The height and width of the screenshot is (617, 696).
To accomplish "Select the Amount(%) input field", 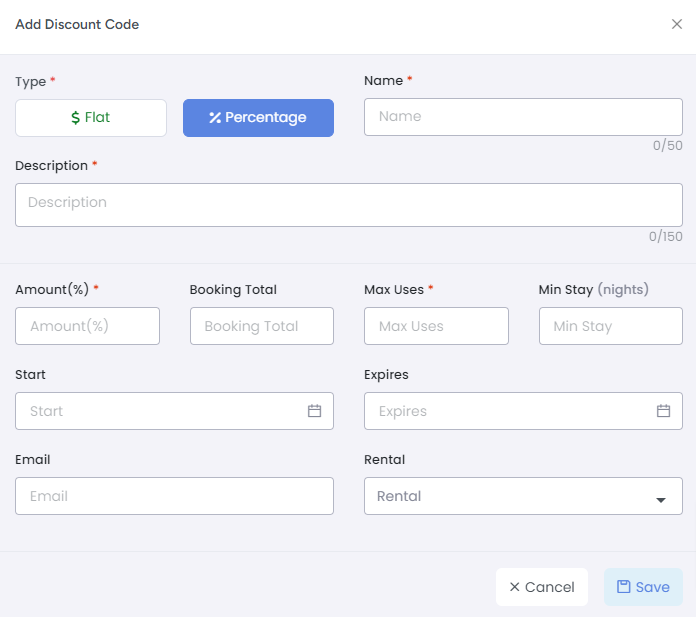I will 87,326.
